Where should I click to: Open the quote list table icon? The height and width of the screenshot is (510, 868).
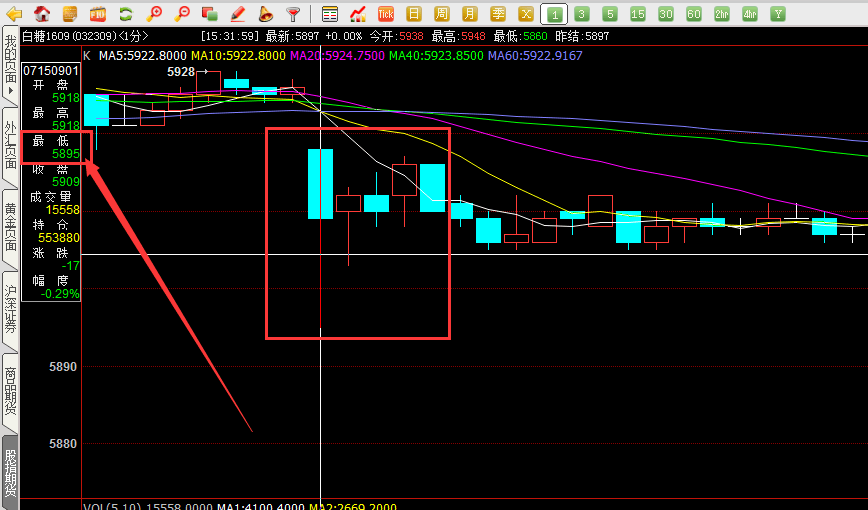click(x=330, y=14)
